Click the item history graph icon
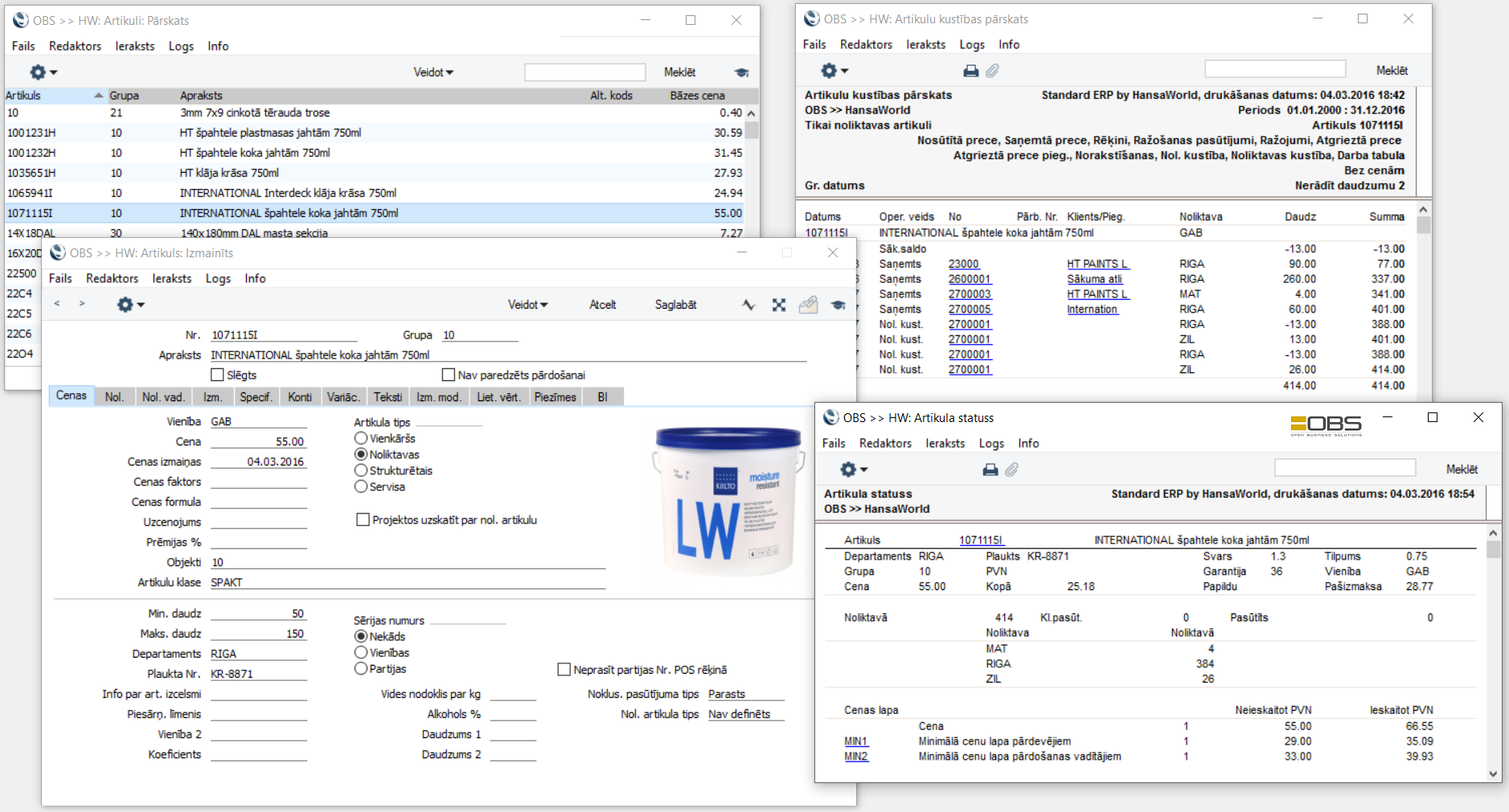 pos(748,305)
